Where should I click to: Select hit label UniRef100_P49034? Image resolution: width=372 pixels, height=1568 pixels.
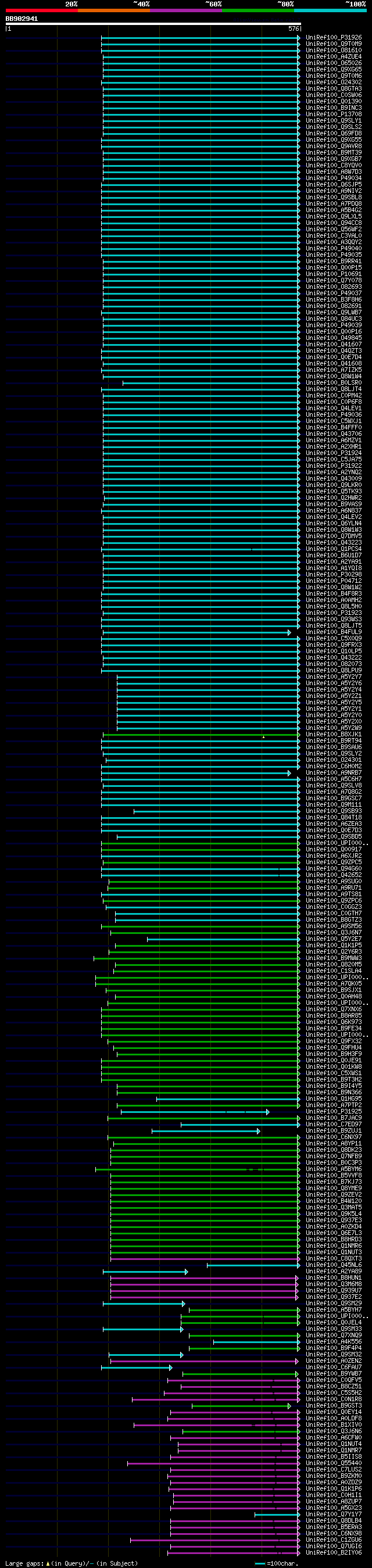click(334, 178)
